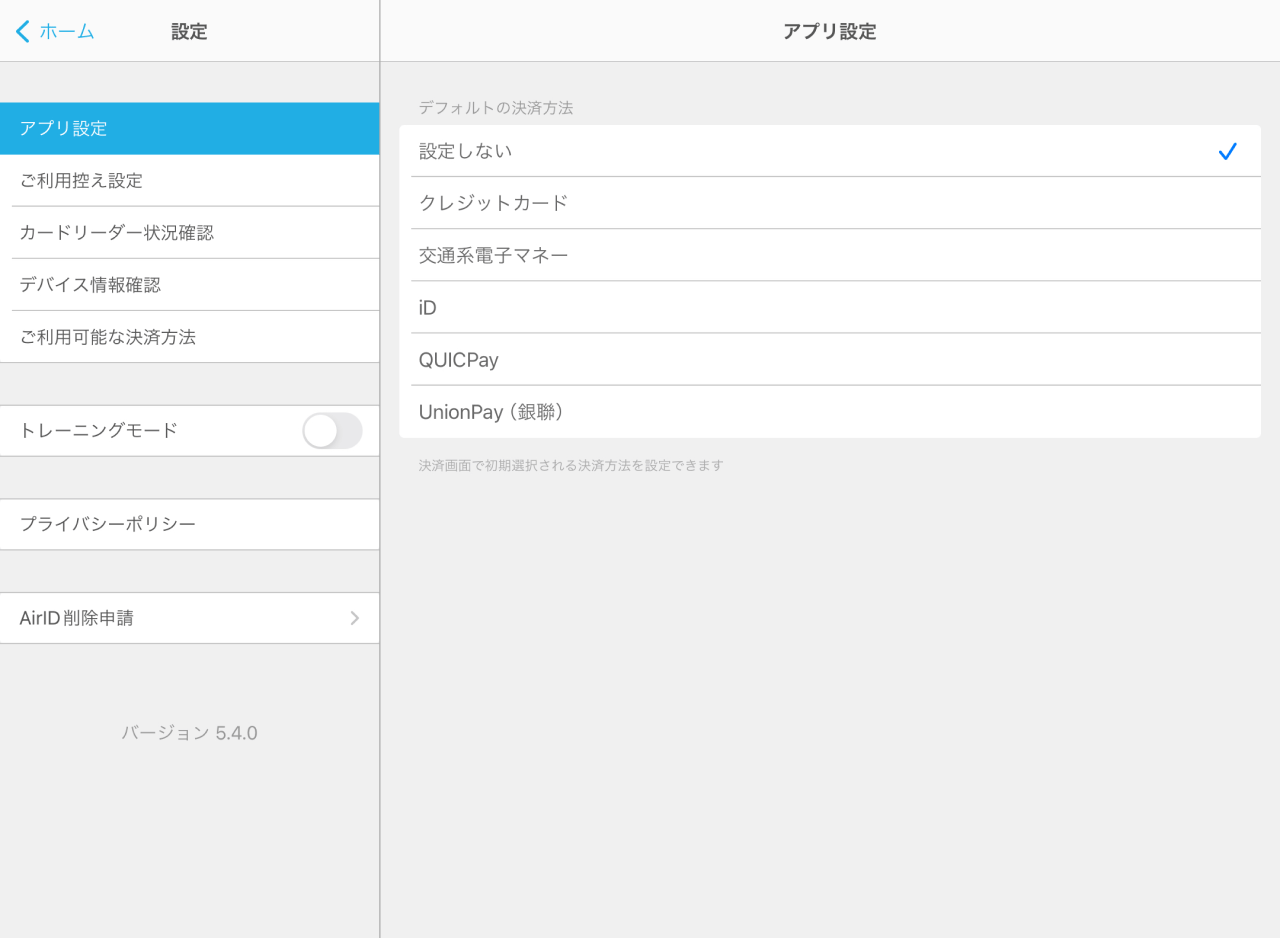1280x938 pixels.
Task: Open AirID削除申請
Action: [x=190, y=618]
